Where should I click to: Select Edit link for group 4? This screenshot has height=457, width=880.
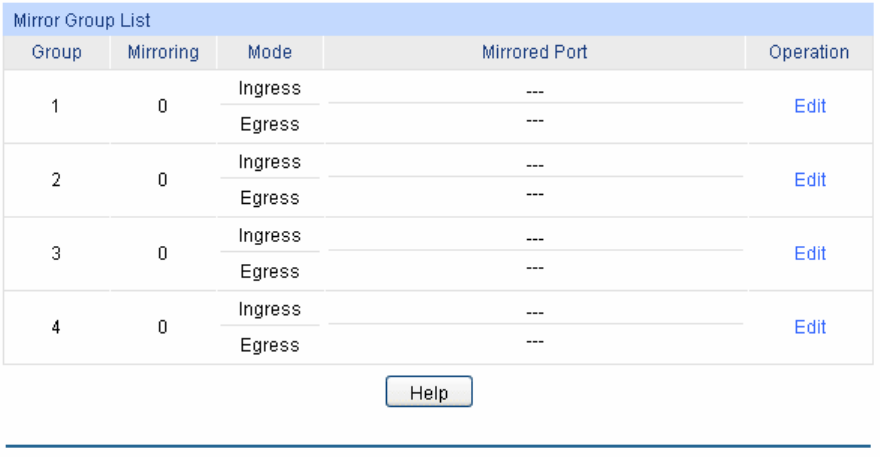coord(809,327)
